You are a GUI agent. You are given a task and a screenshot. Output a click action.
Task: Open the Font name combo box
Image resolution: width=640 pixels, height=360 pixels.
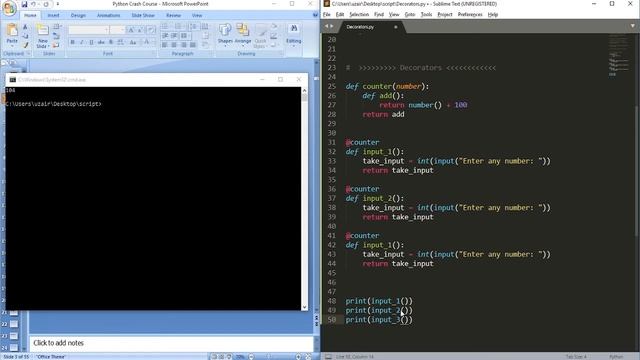[x=89, y=30]
